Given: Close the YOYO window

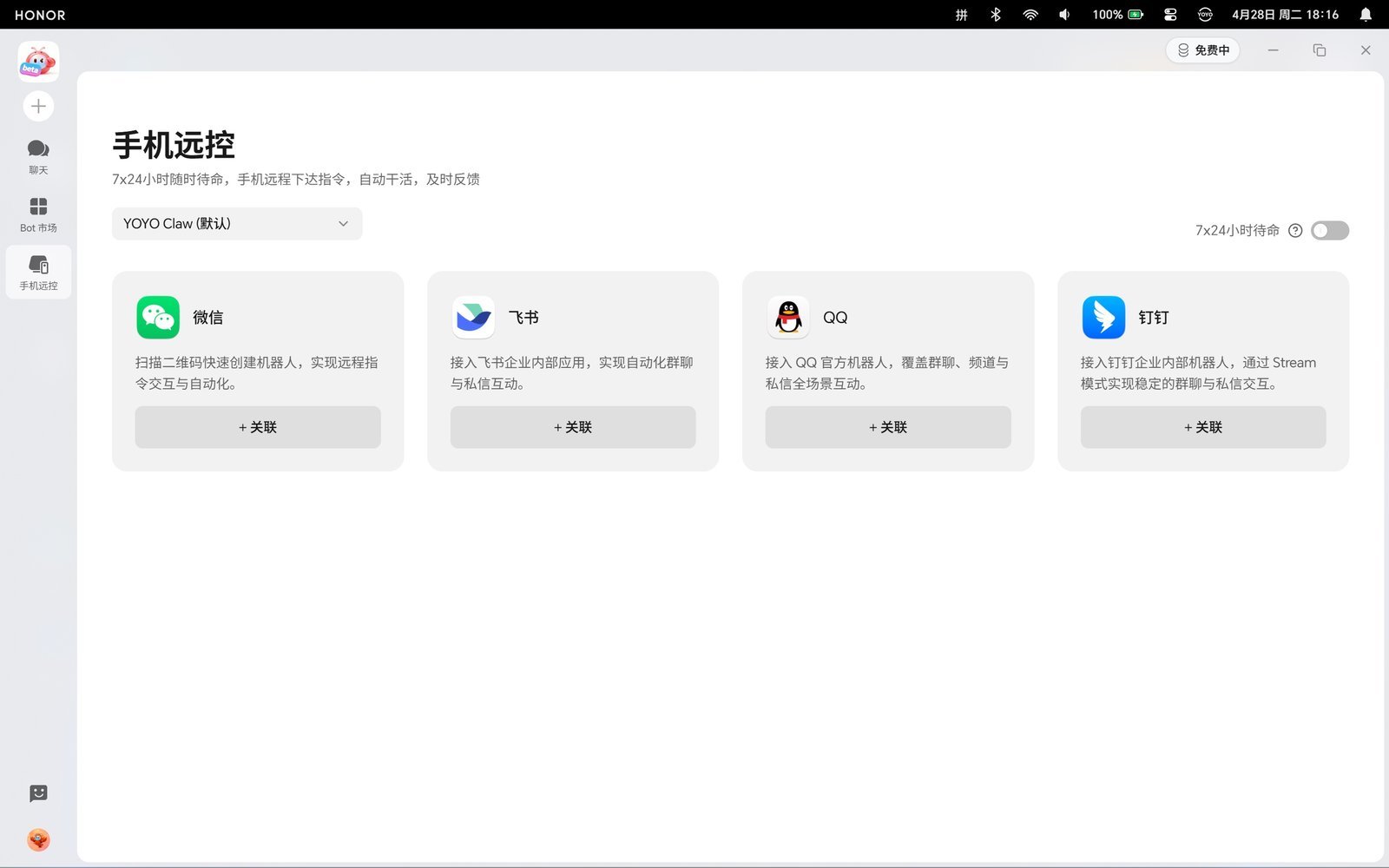Looking at the screenshot, I should [1366, 50].
